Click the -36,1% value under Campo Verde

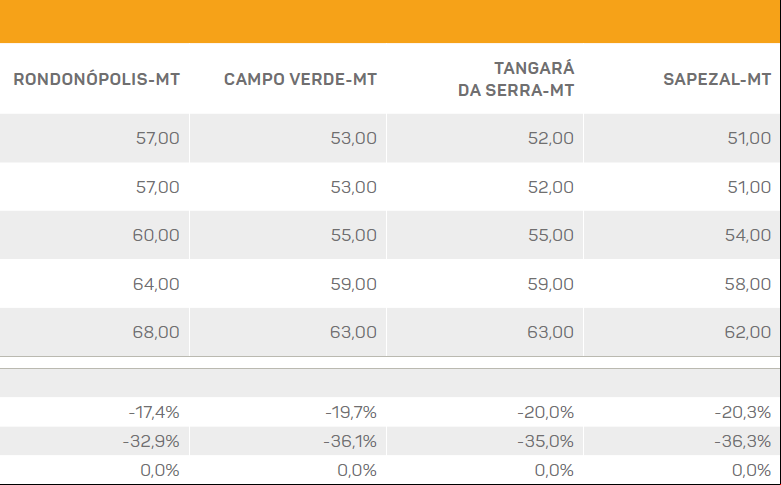[x=350, y=441]
